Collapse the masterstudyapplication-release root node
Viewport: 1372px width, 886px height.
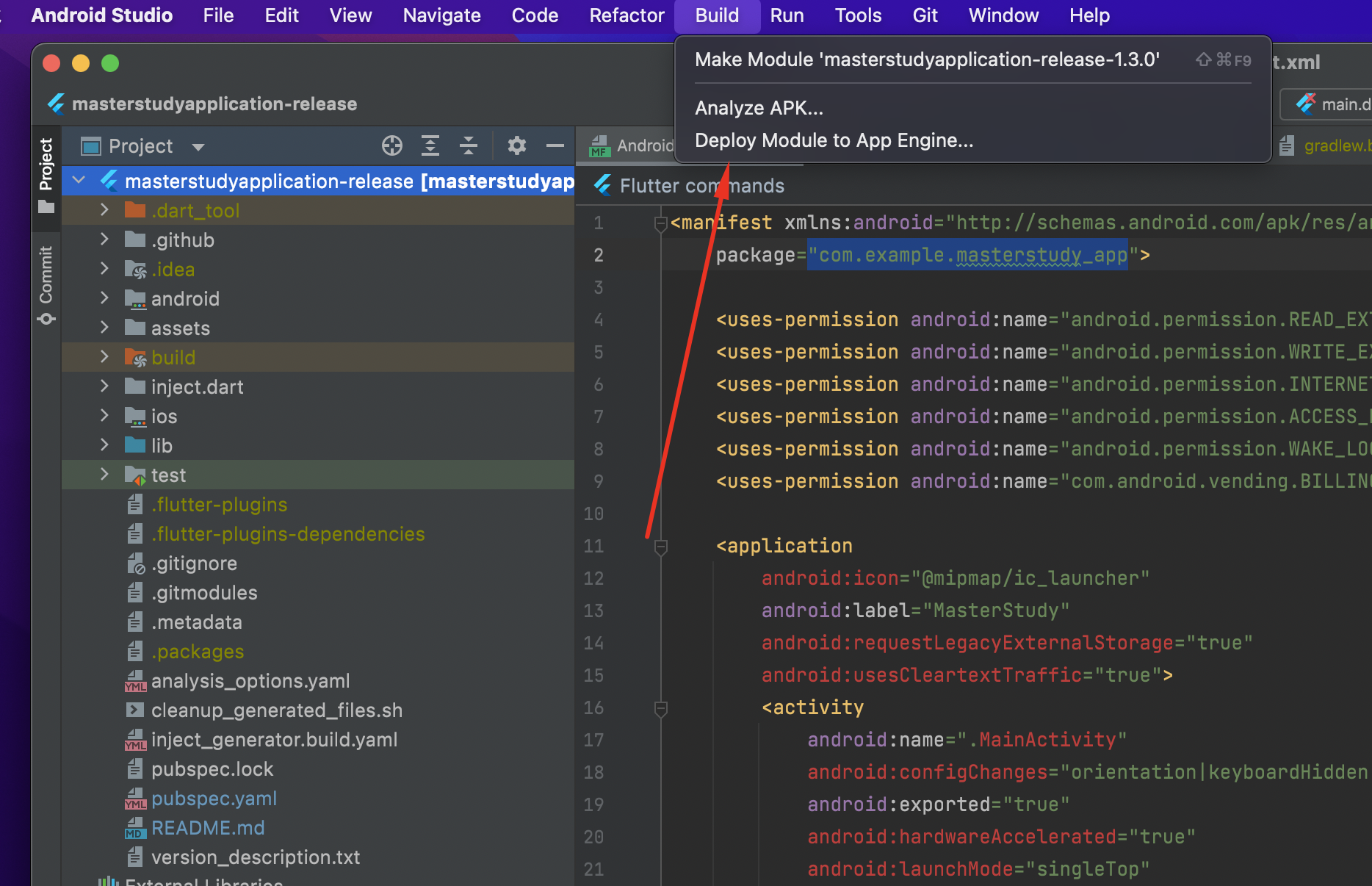coord(79,180)
